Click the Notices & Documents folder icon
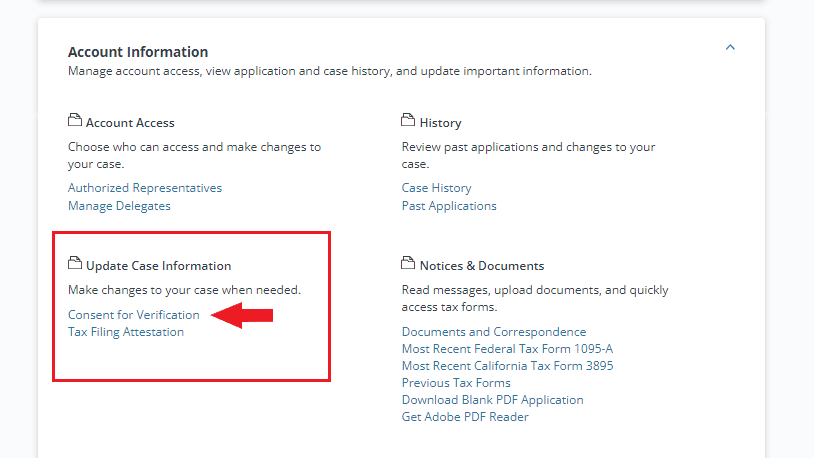Screen dimensions: 814x458 point(408,263)
